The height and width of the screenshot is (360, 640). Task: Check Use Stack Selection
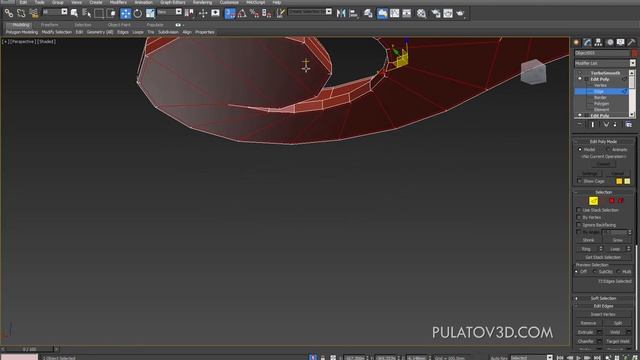point(578,210)
